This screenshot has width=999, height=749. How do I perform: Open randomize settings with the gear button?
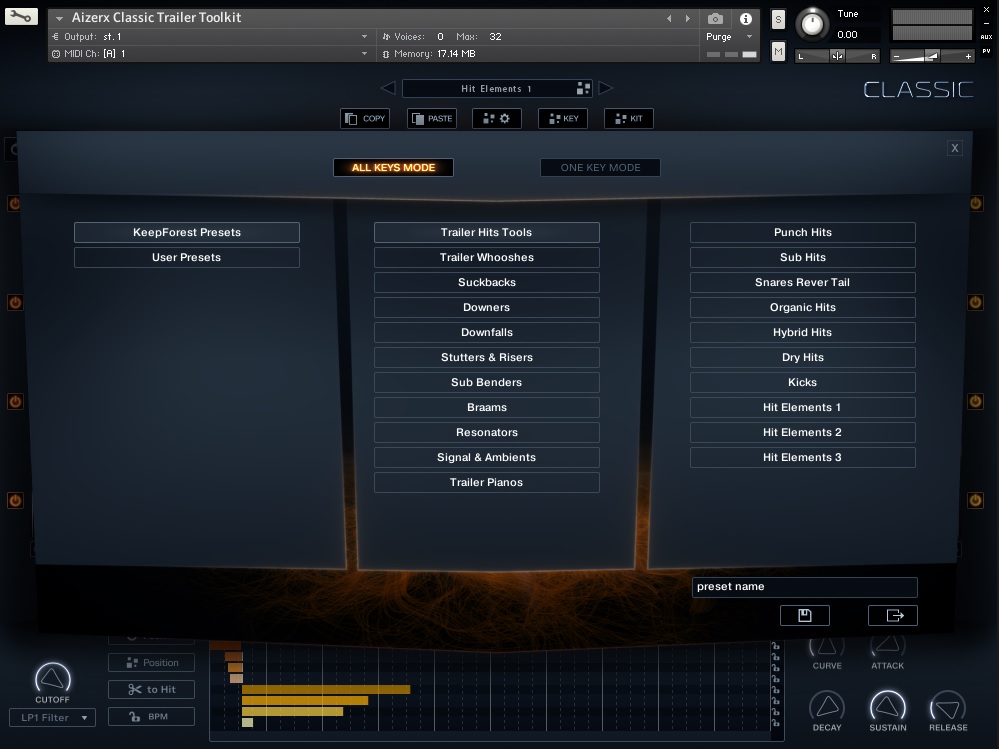(x=497, y=118)
